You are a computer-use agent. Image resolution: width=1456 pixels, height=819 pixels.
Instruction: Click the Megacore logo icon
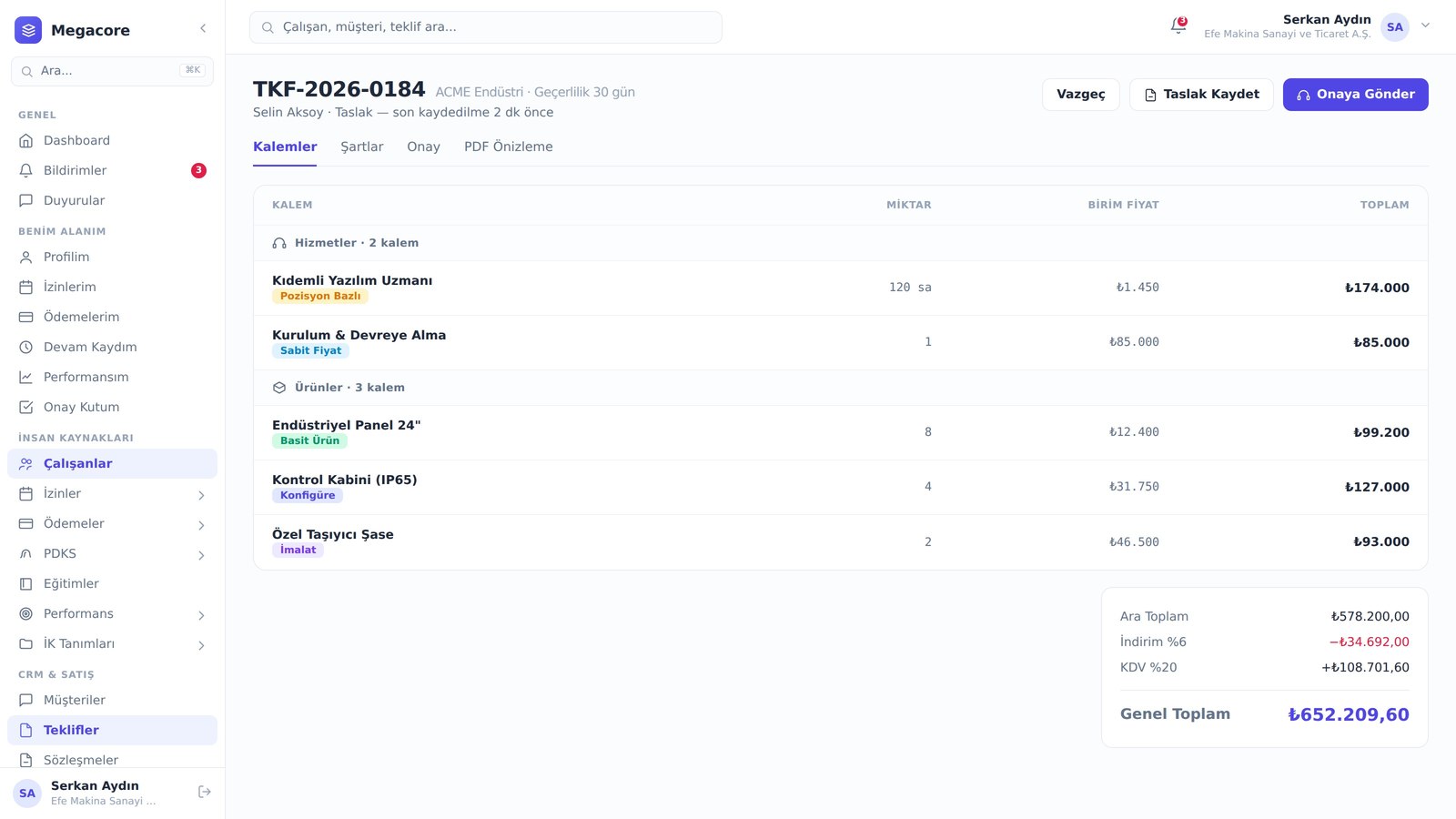click(28, 30)
